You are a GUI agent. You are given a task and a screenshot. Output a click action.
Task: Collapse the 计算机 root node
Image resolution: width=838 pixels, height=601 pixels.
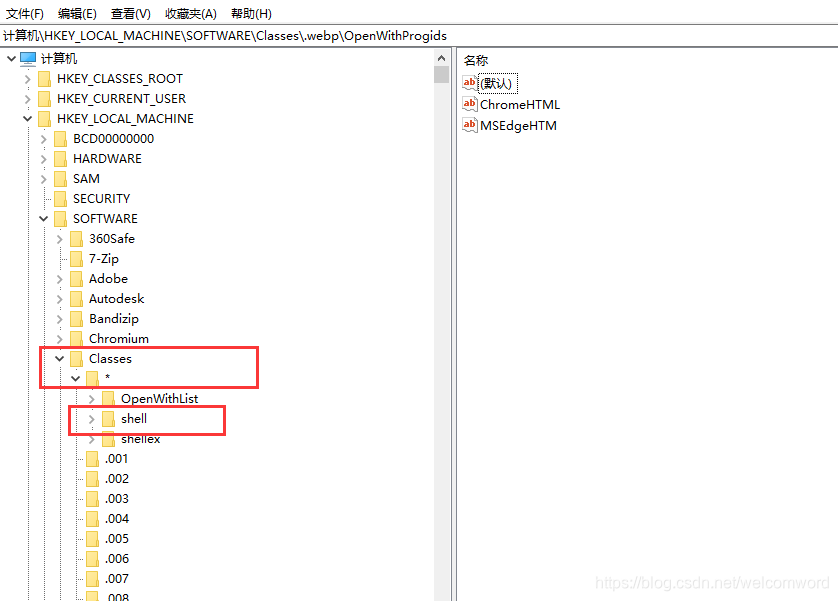11,58
